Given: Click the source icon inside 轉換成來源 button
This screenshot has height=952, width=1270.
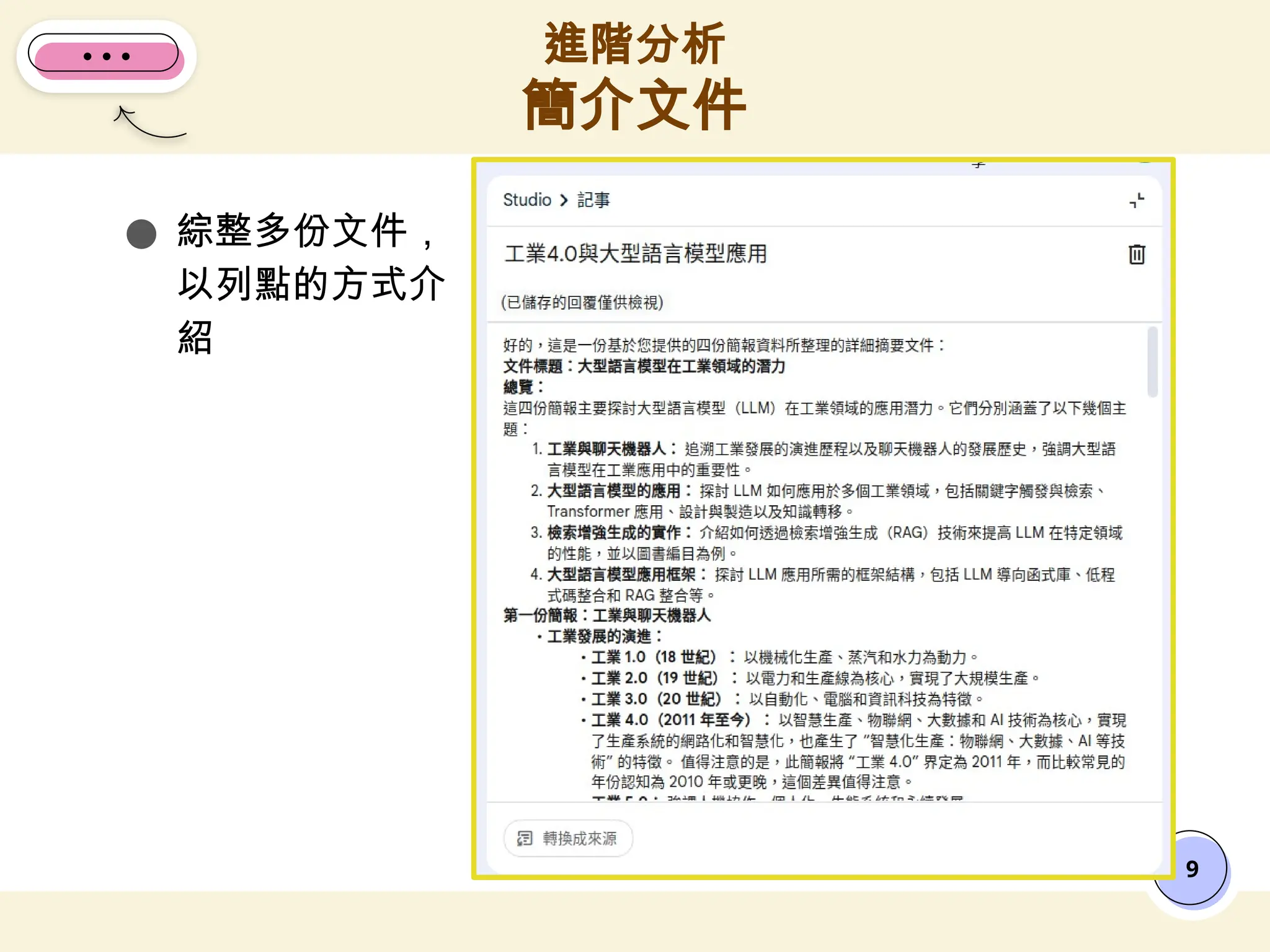Looking at the screenshot, I should (x=525, y=838).
